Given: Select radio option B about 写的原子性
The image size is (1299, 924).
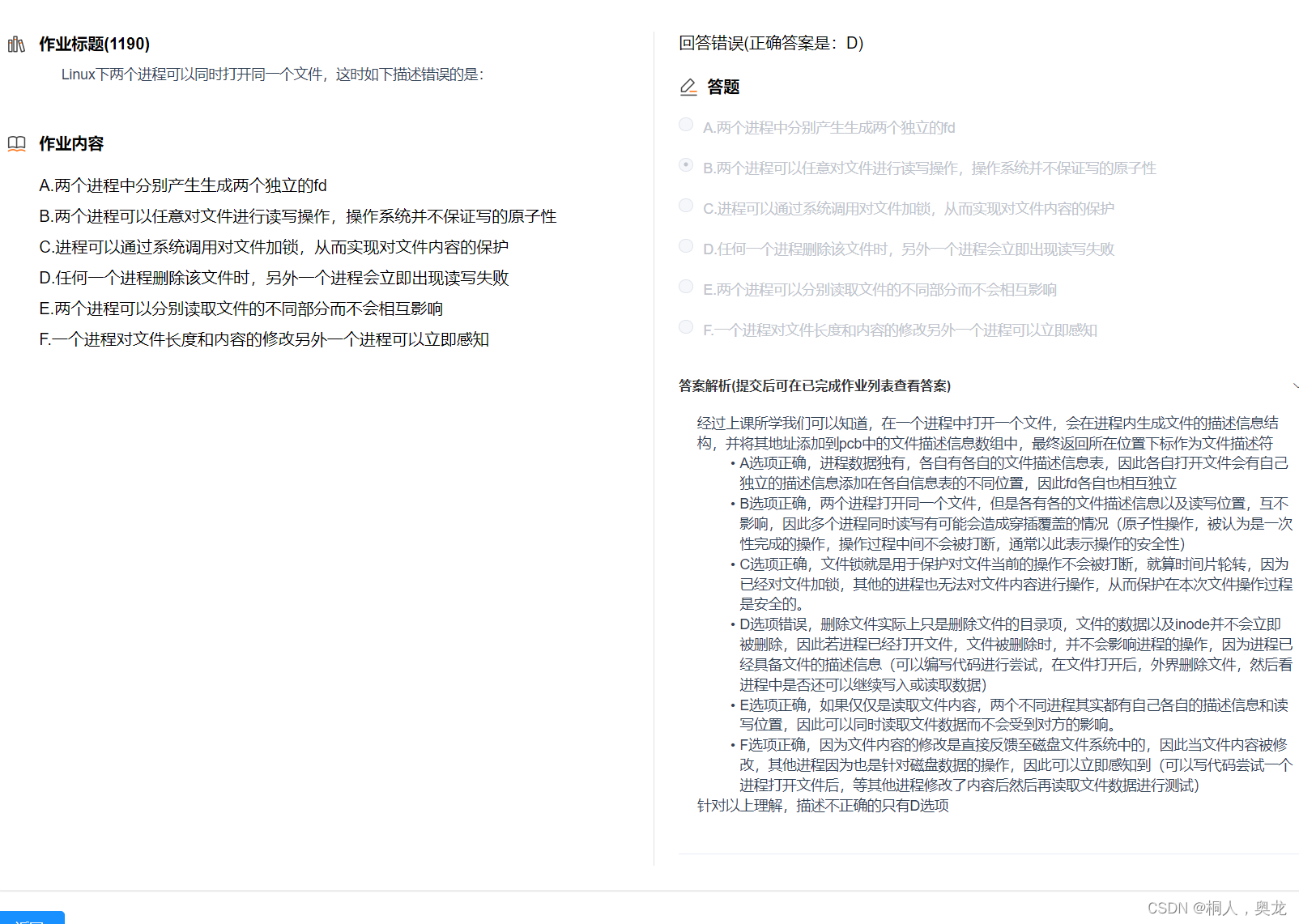Looking at the screenshot, I should (686, 165).
